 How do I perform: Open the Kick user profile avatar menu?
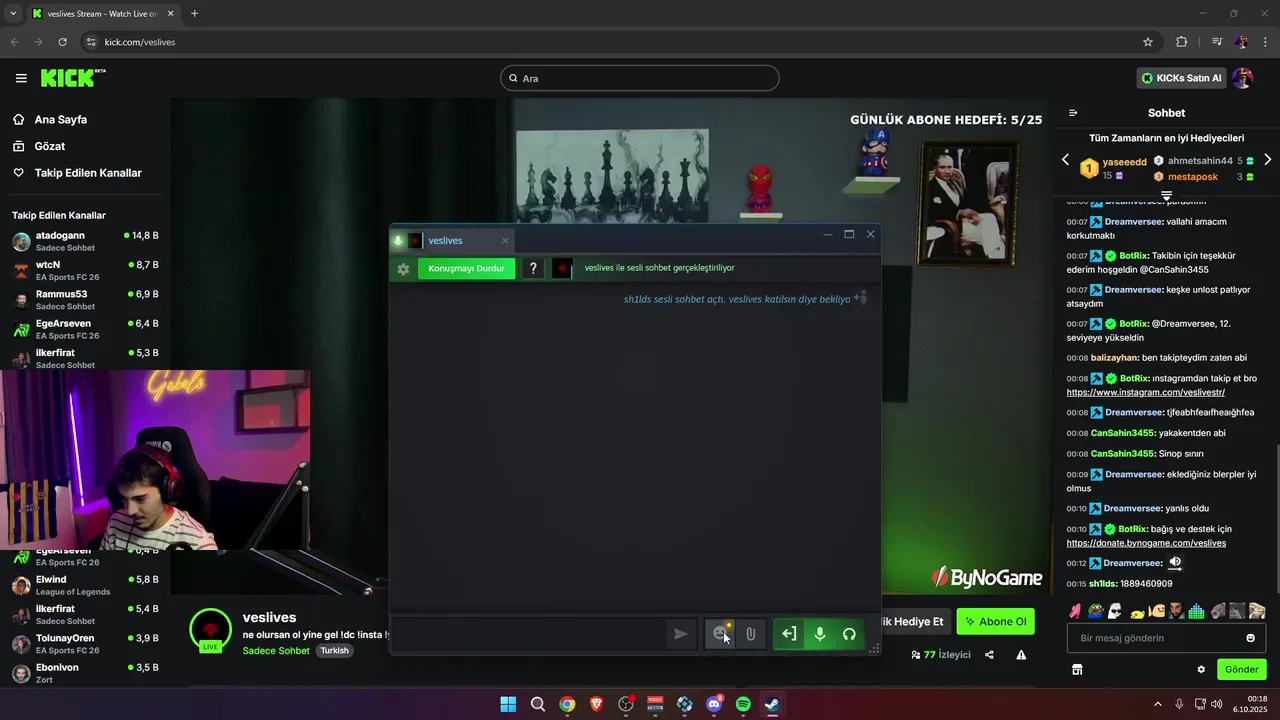pyautogui.click(x=1243, y=78)
